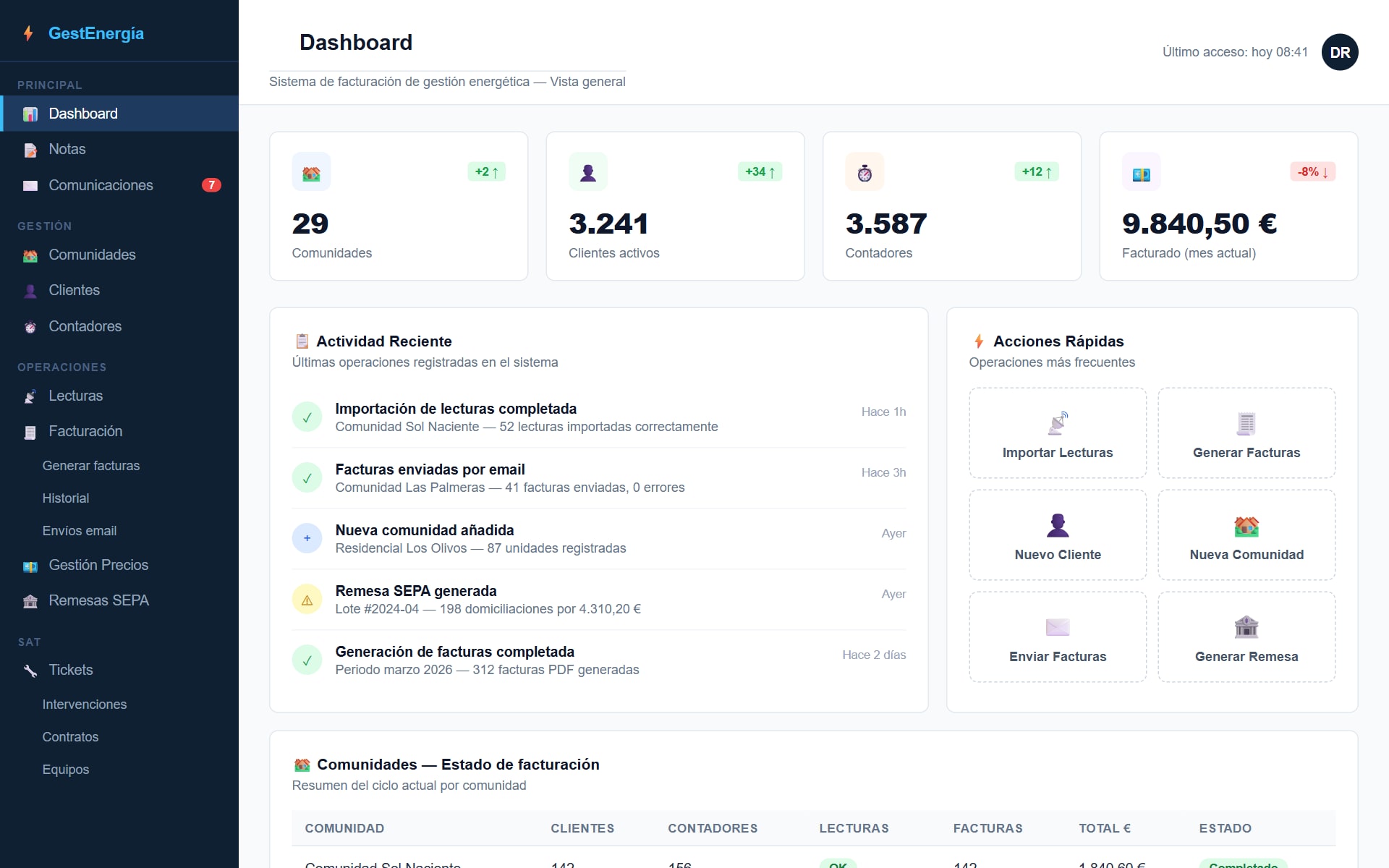1389x868 pixels.
Task: Open Envíos email from the sidebar
Action: [80, 531]
